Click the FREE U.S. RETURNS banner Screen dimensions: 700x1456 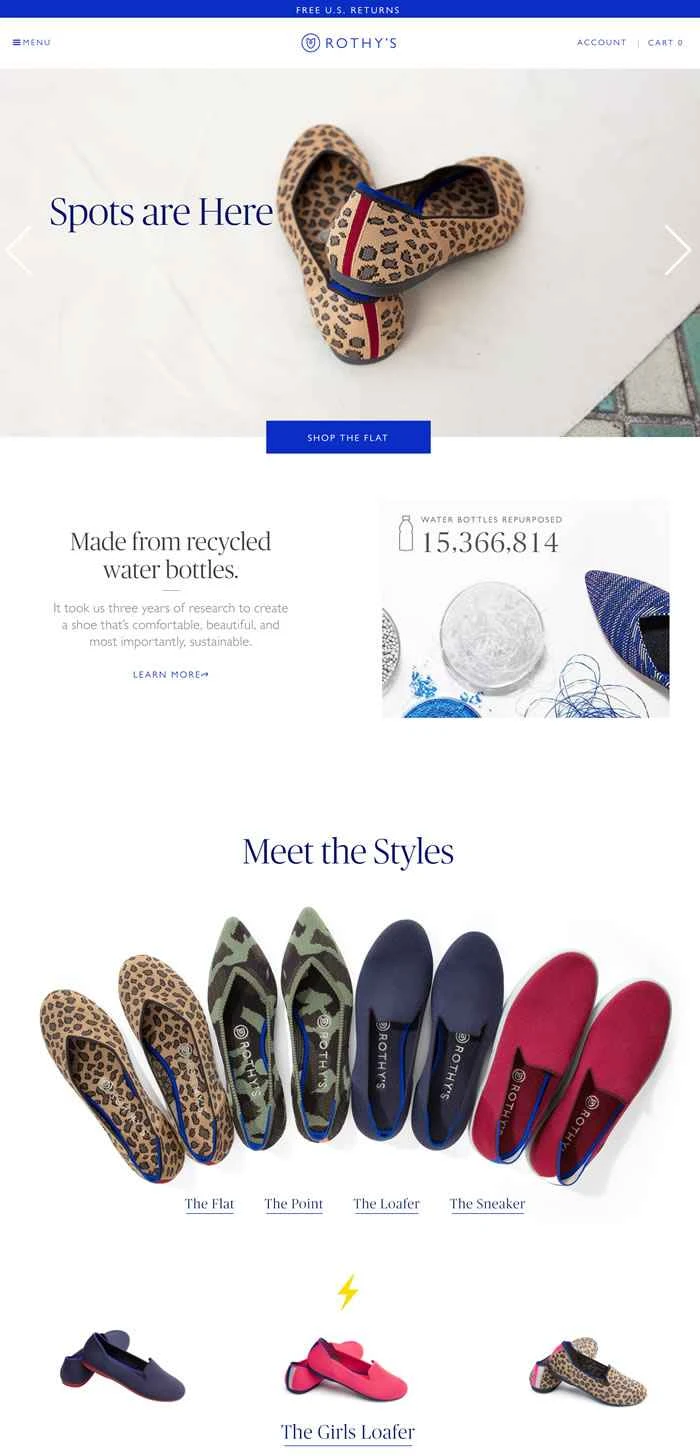(348, 10)
